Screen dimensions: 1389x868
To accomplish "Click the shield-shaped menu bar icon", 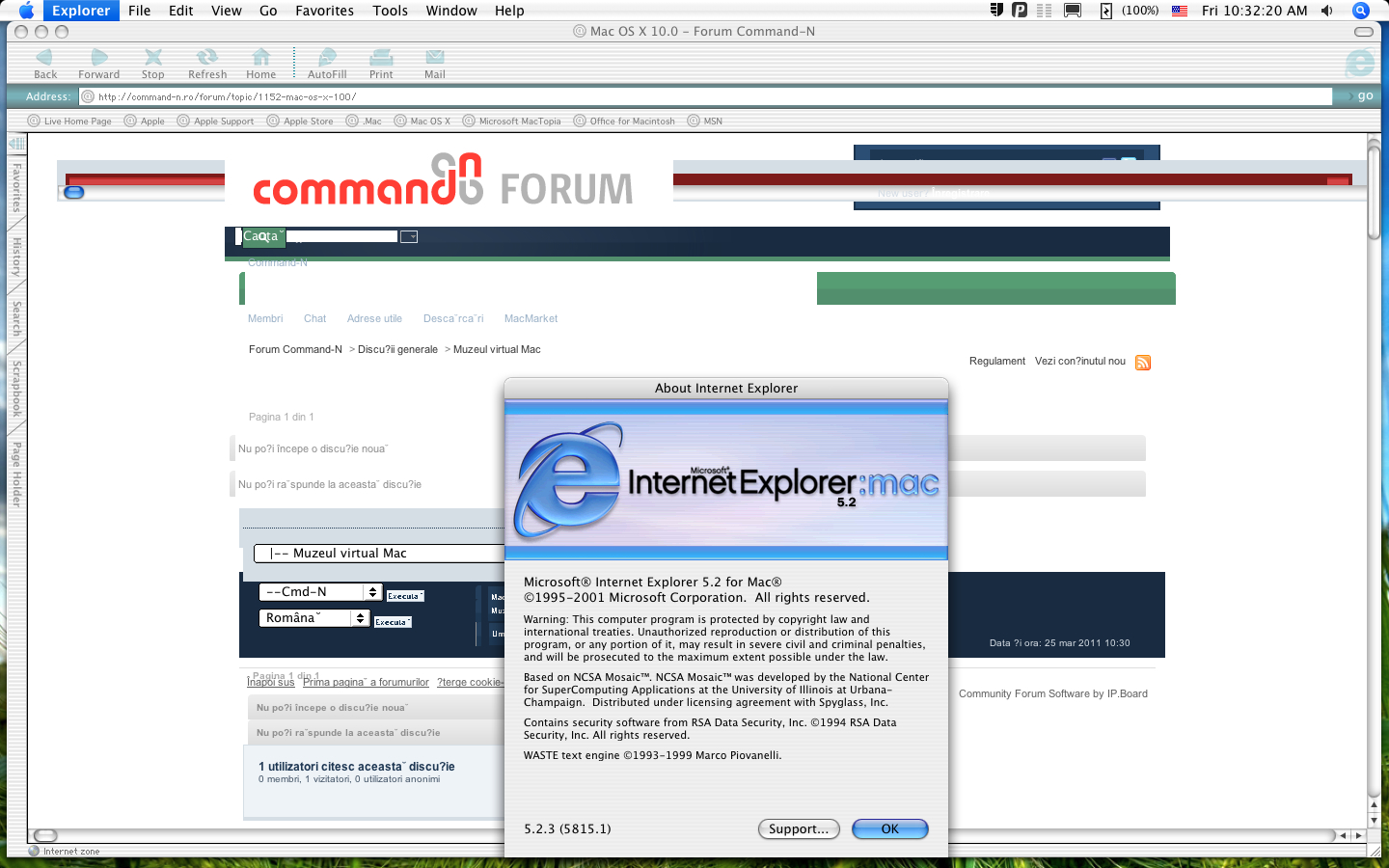I will point(996,11).
